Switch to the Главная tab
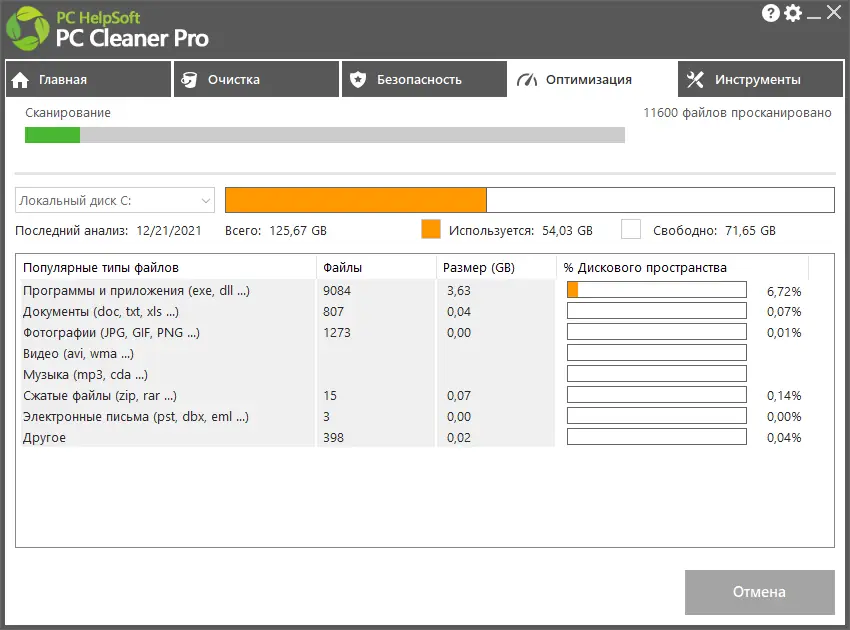 coord(88,79)
